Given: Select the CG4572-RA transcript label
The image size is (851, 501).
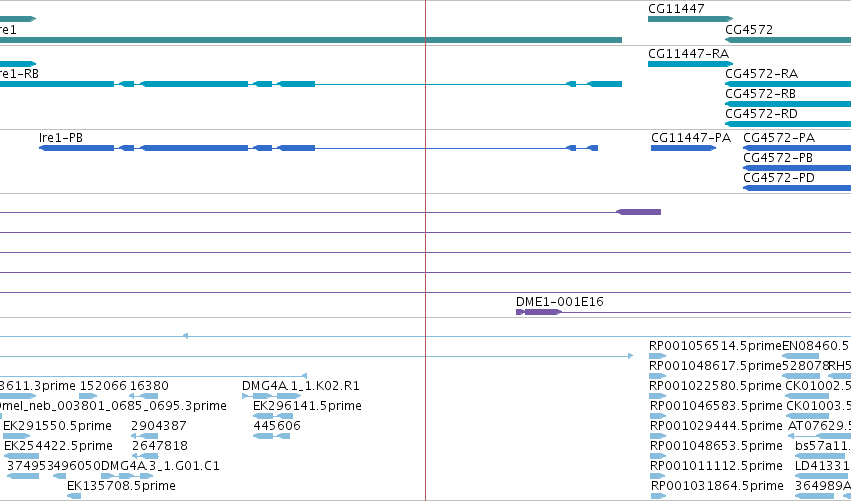Looking at the screenshot, I should [761, 73].
